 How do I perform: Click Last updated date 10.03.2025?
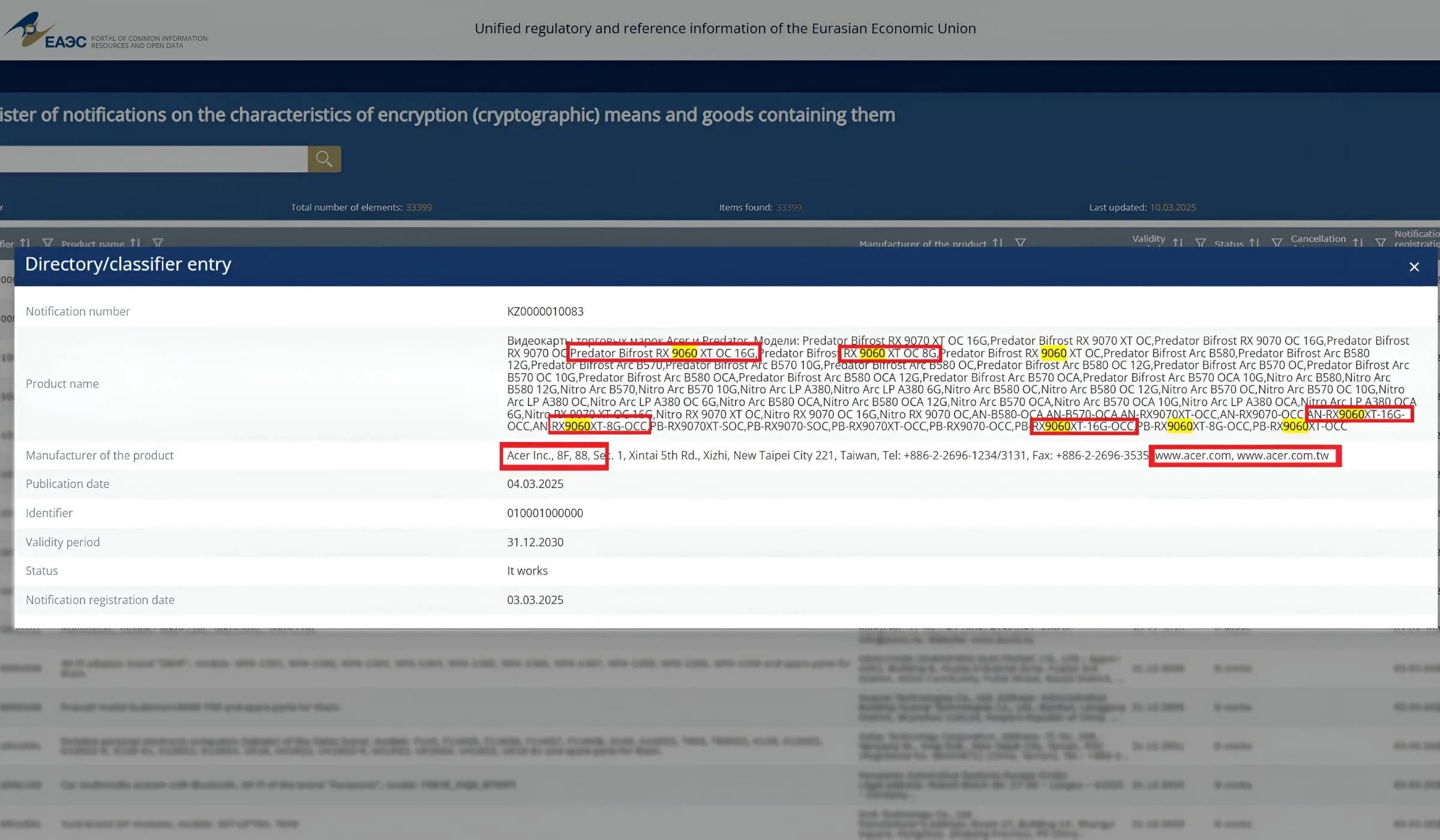[1173, 208]
